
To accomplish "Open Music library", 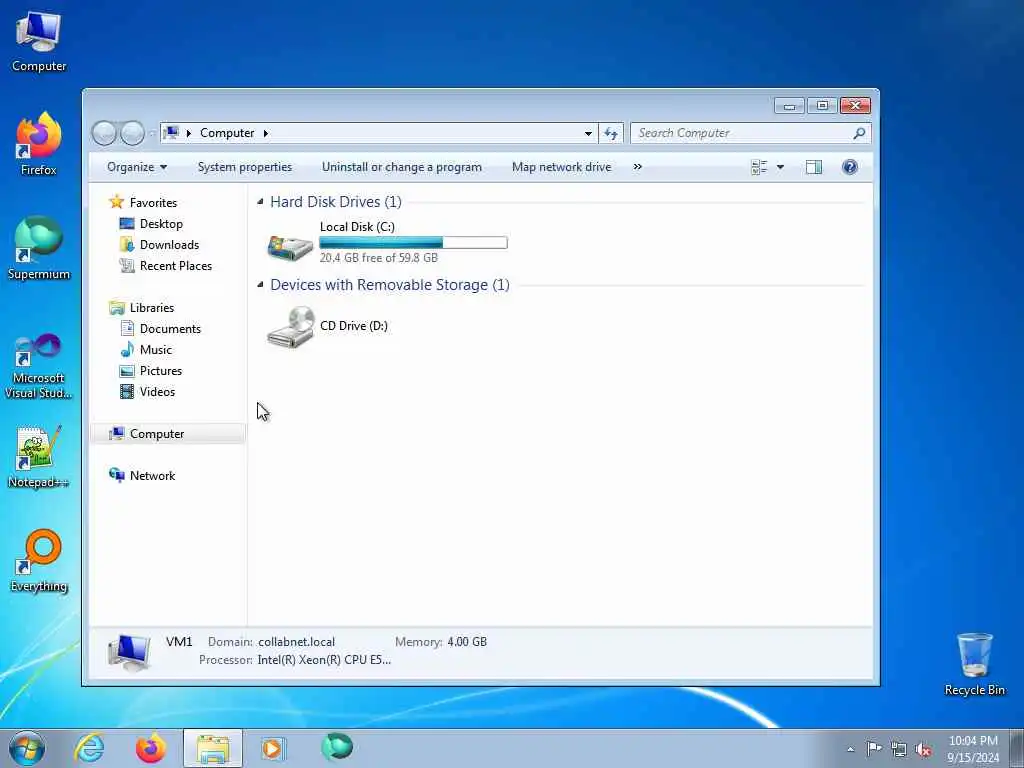I will 155,350.
